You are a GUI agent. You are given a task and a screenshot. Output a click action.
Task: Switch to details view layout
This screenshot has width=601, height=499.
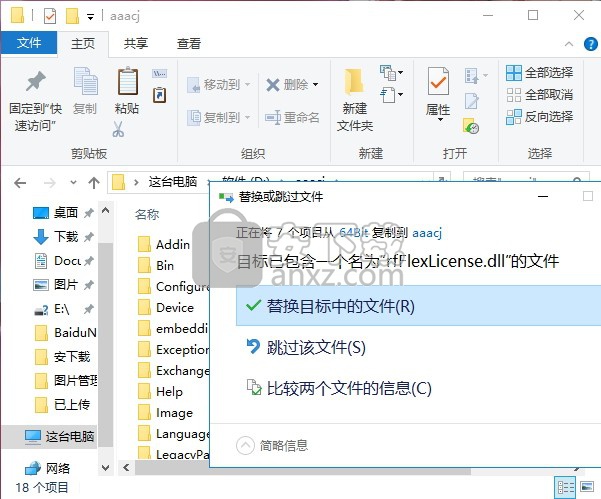[x=565, y=487]
